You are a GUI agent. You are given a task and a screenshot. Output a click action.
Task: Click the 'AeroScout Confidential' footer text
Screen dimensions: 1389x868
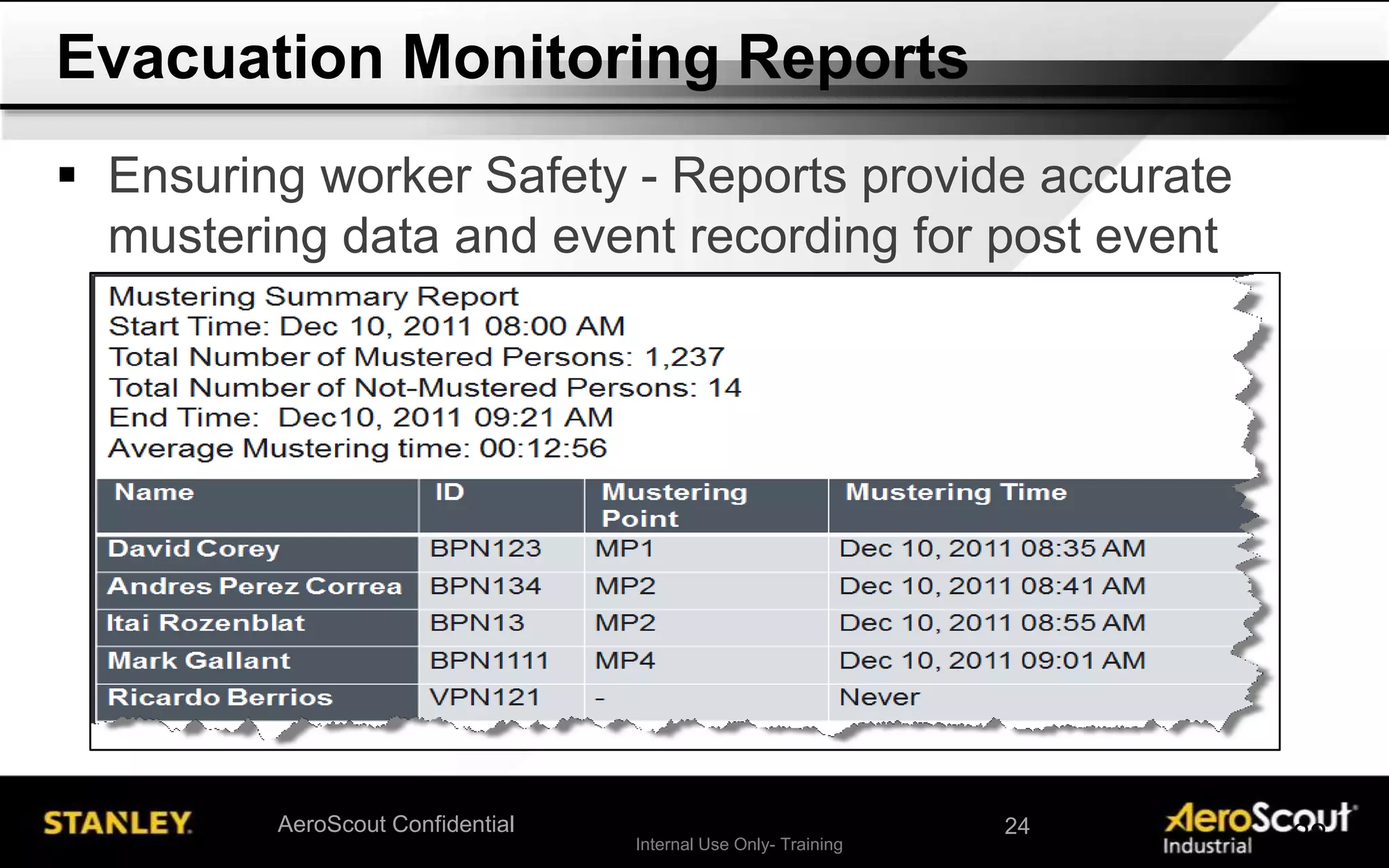coord(396,824)
